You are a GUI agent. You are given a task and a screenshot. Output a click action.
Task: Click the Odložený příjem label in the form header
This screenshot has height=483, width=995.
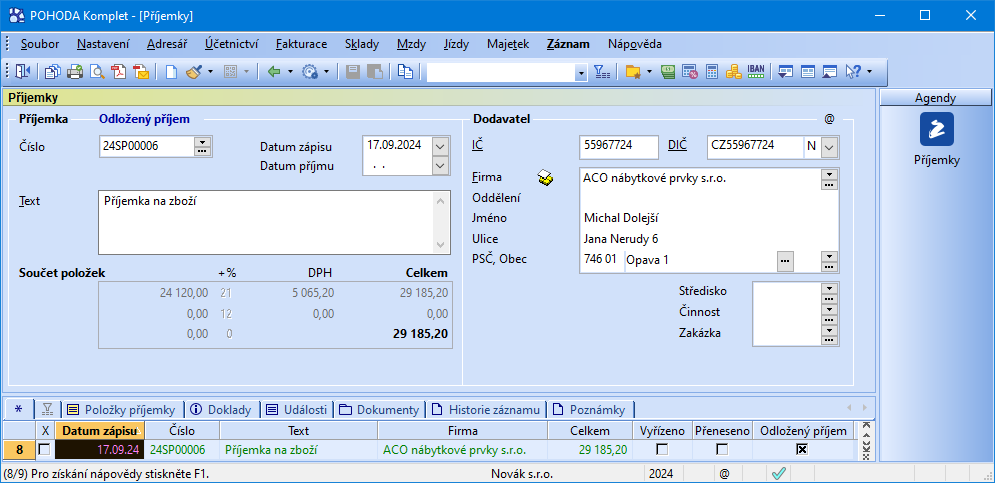145,119
